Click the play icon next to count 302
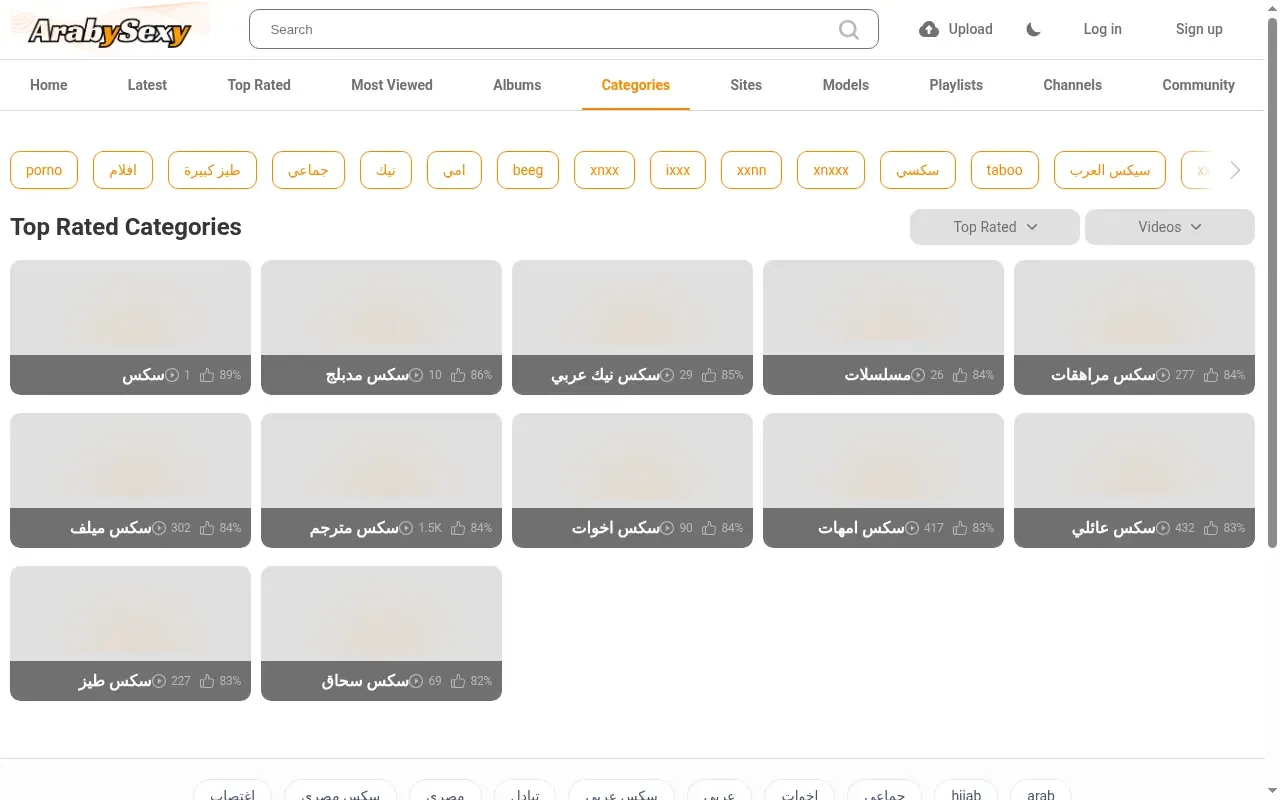This screenshot has height=800, width=1280. (158, 528)
